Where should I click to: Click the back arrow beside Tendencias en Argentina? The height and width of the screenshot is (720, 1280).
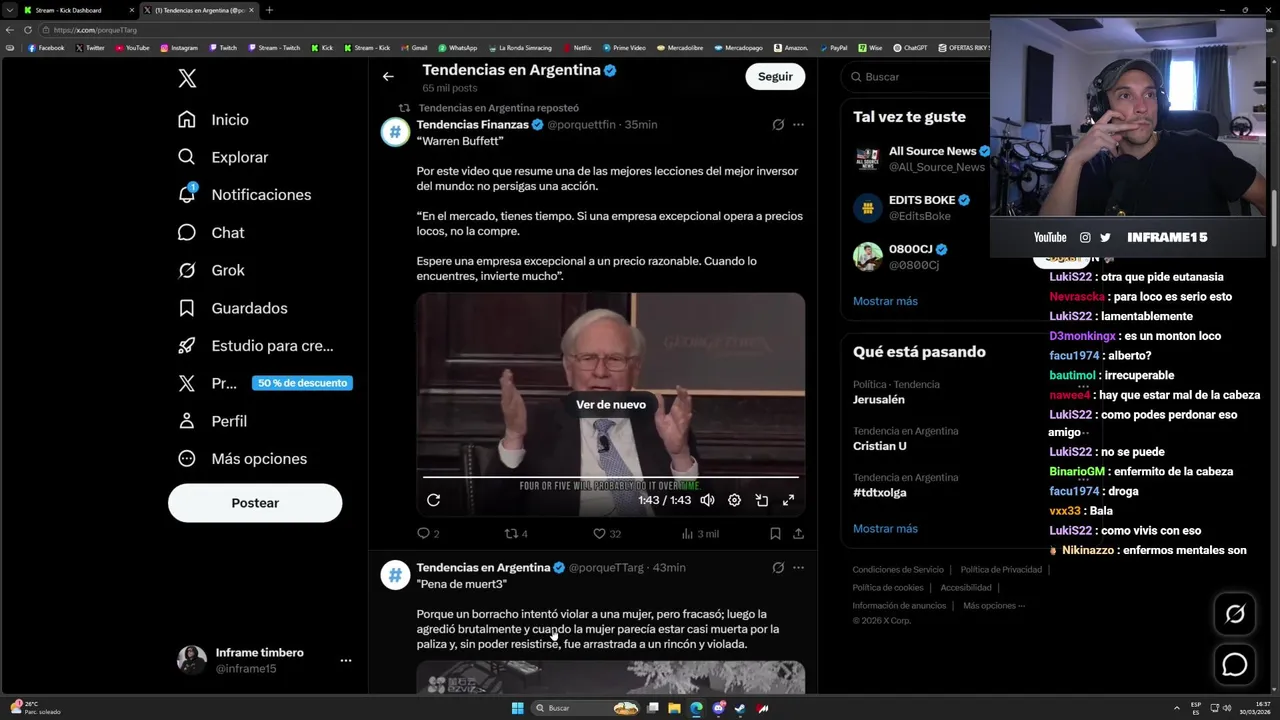click(388, 76)
